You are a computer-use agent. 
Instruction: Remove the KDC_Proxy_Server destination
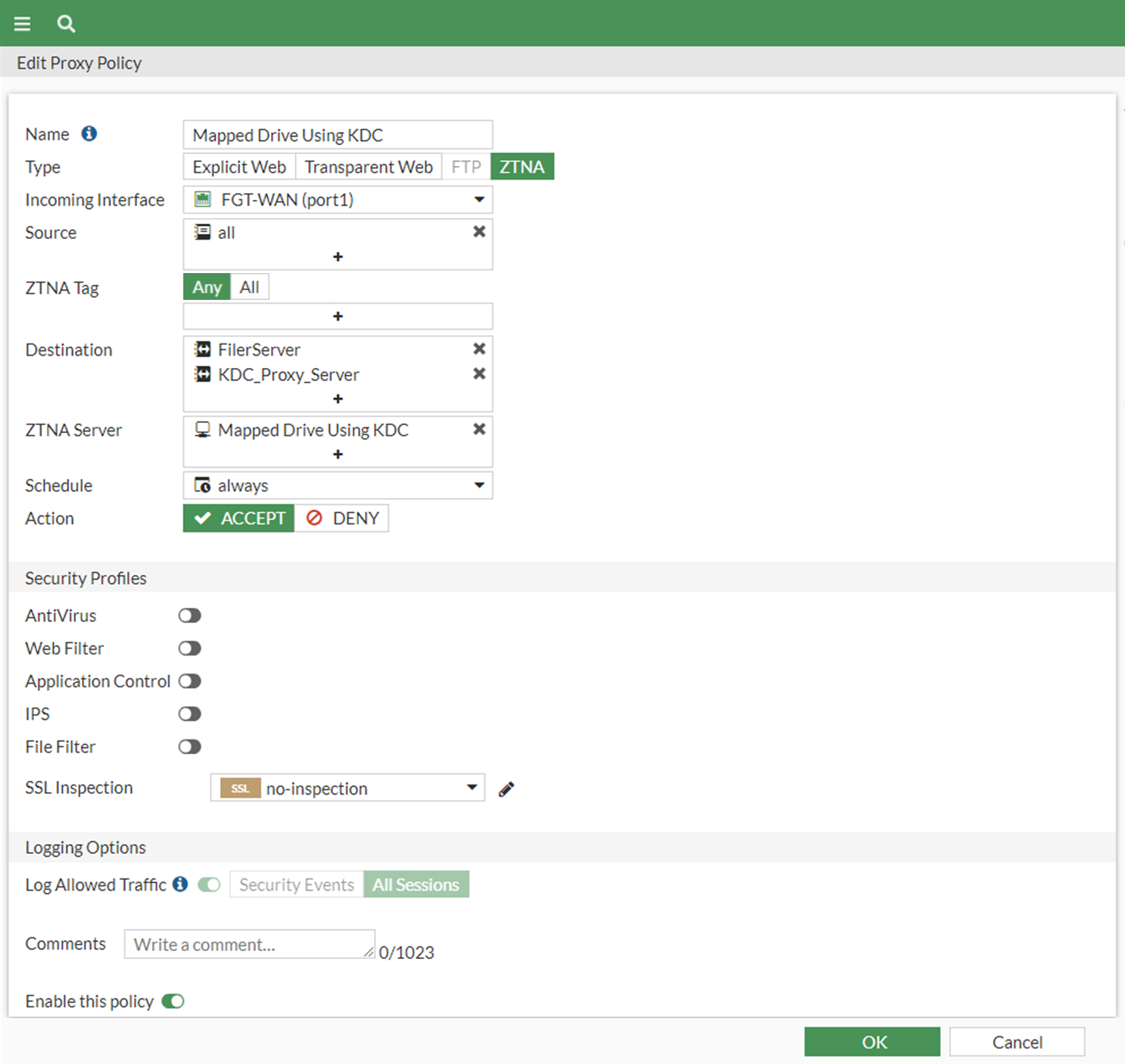point(479,374)
